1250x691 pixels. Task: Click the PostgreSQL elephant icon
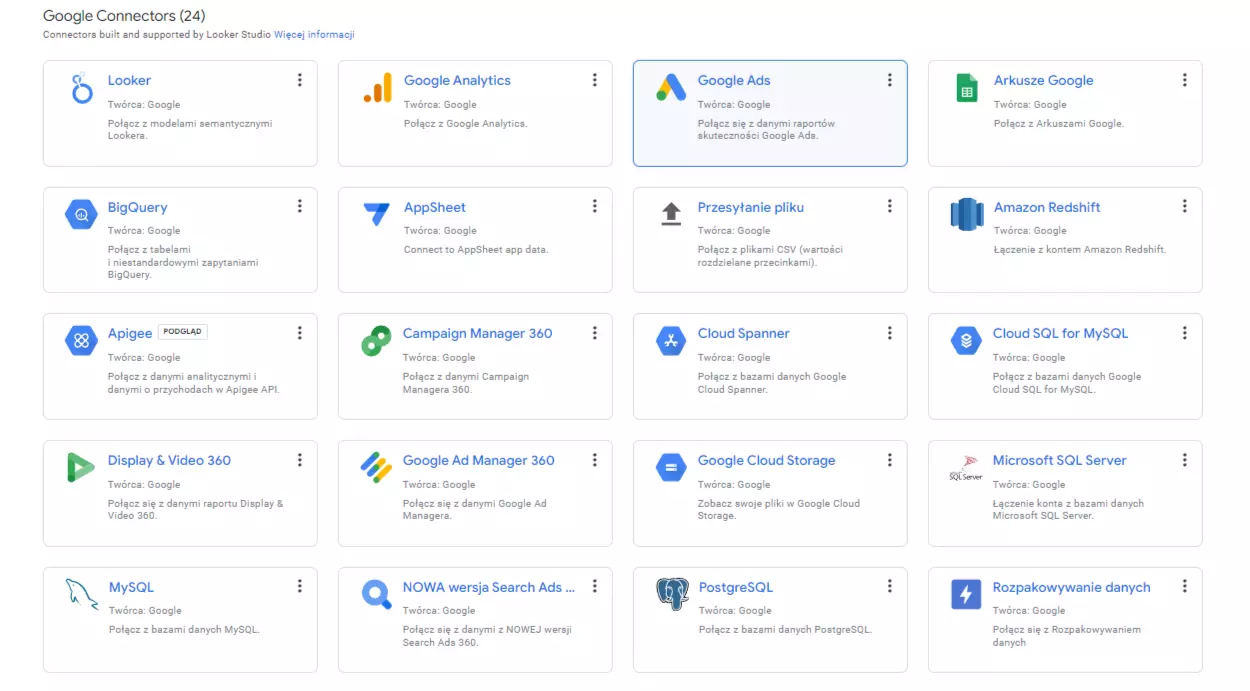672,594
